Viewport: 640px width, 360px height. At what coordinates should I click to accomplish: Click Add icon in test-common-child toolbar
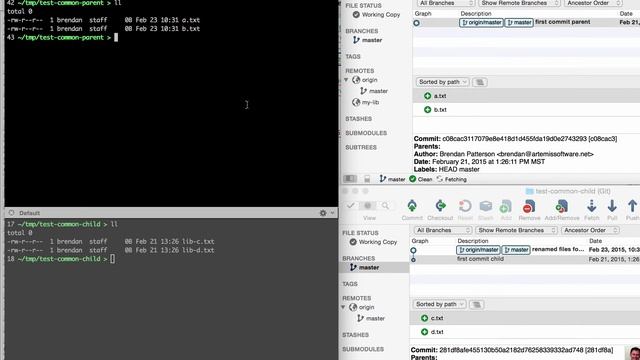click(x=506, y=206)
